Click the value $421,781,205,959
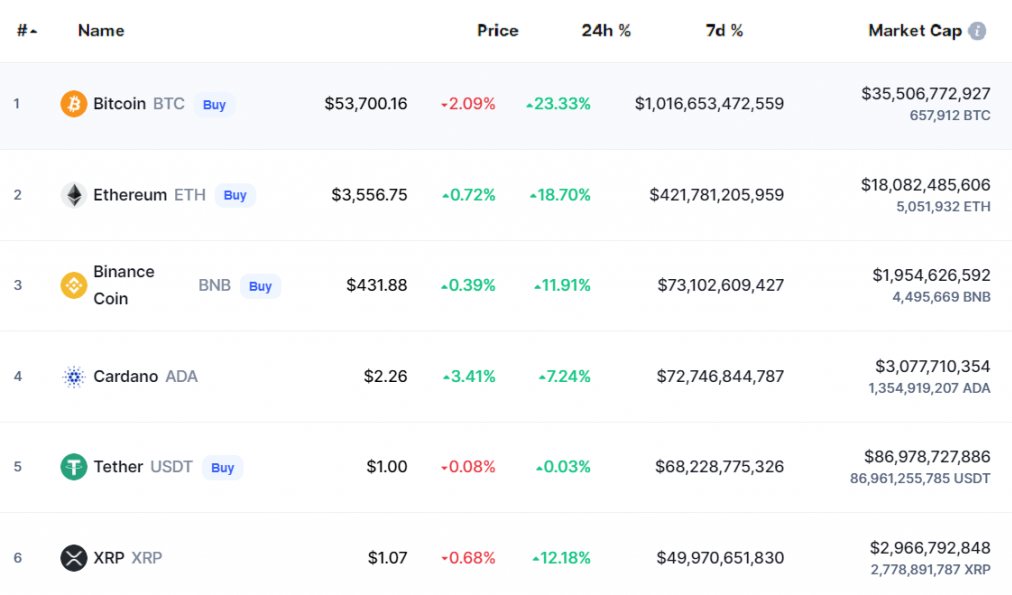The width and height of the screenshot is (1012, 595). (x=717, y=195)
